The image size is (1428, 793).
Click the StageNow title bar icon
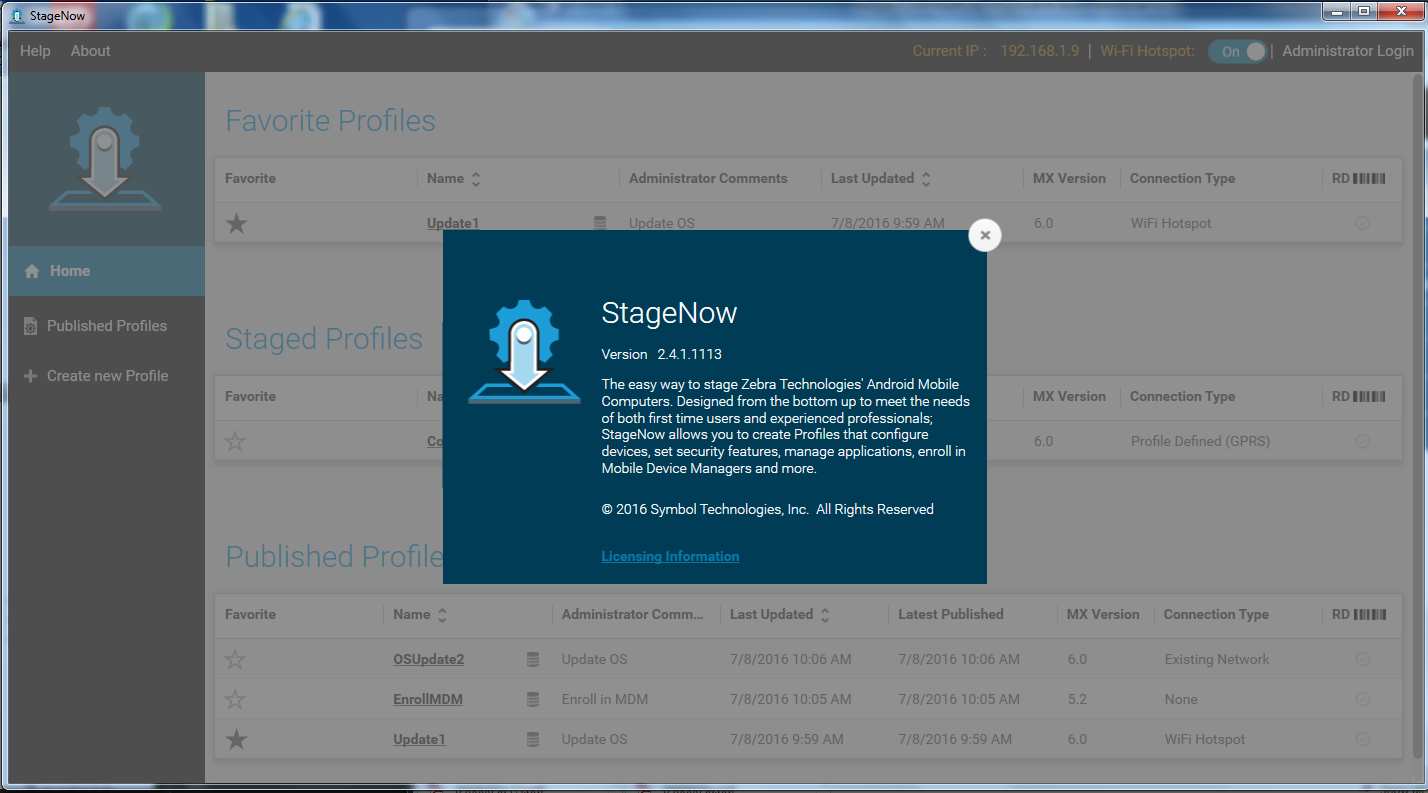tap(16, 15)
